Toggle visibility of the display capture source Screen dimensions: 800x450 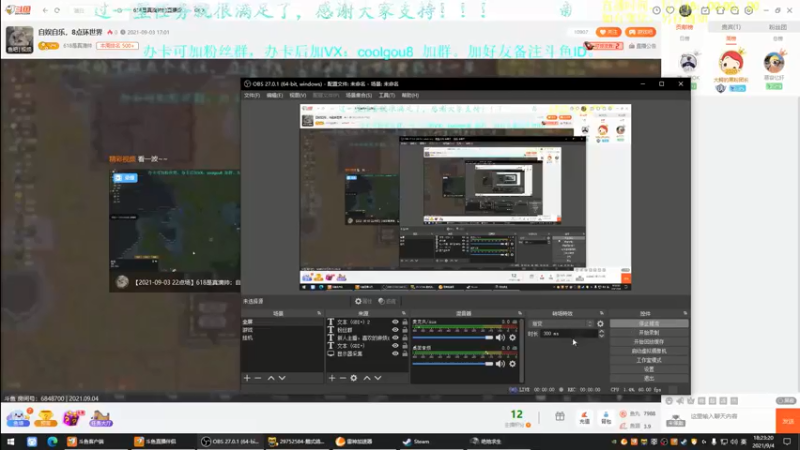coord(395,354)
